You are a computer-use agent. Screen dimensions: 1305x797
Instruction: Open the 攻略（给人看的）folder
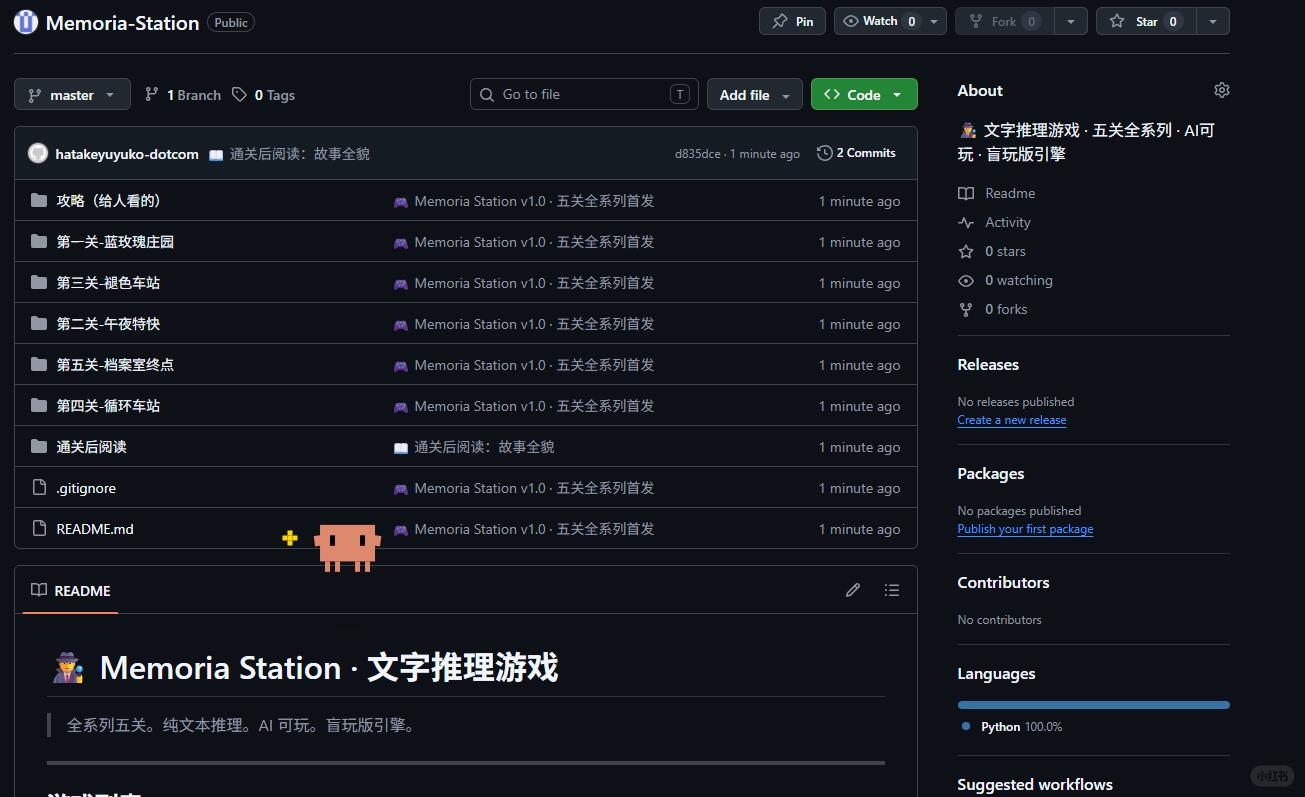pos(109,201)
